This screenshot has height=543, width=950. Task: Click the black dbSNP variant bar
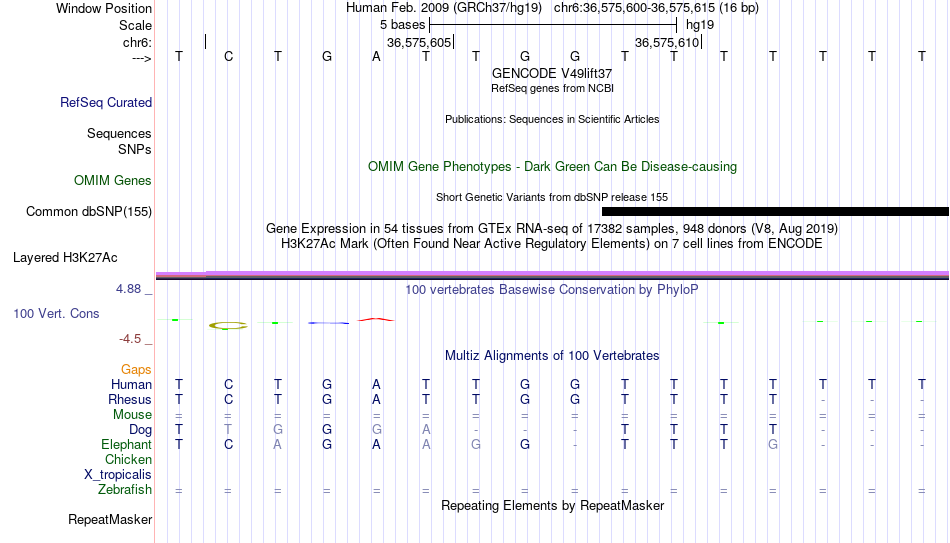pos(775,212)
